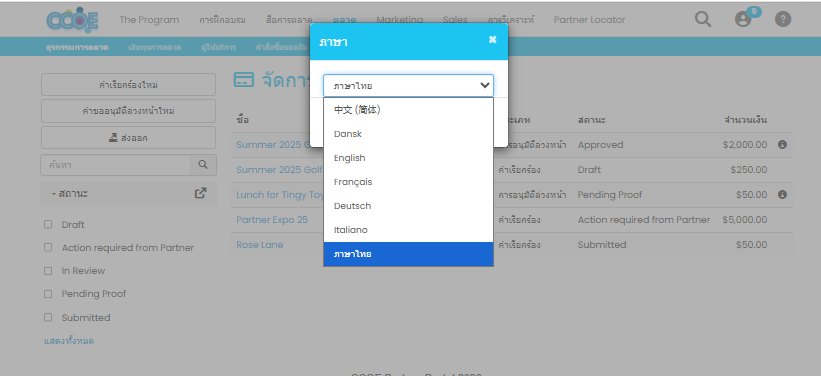Toggle the Pending Proof checkbox
This screenshot has height=376, width=821.
(48, 294)
